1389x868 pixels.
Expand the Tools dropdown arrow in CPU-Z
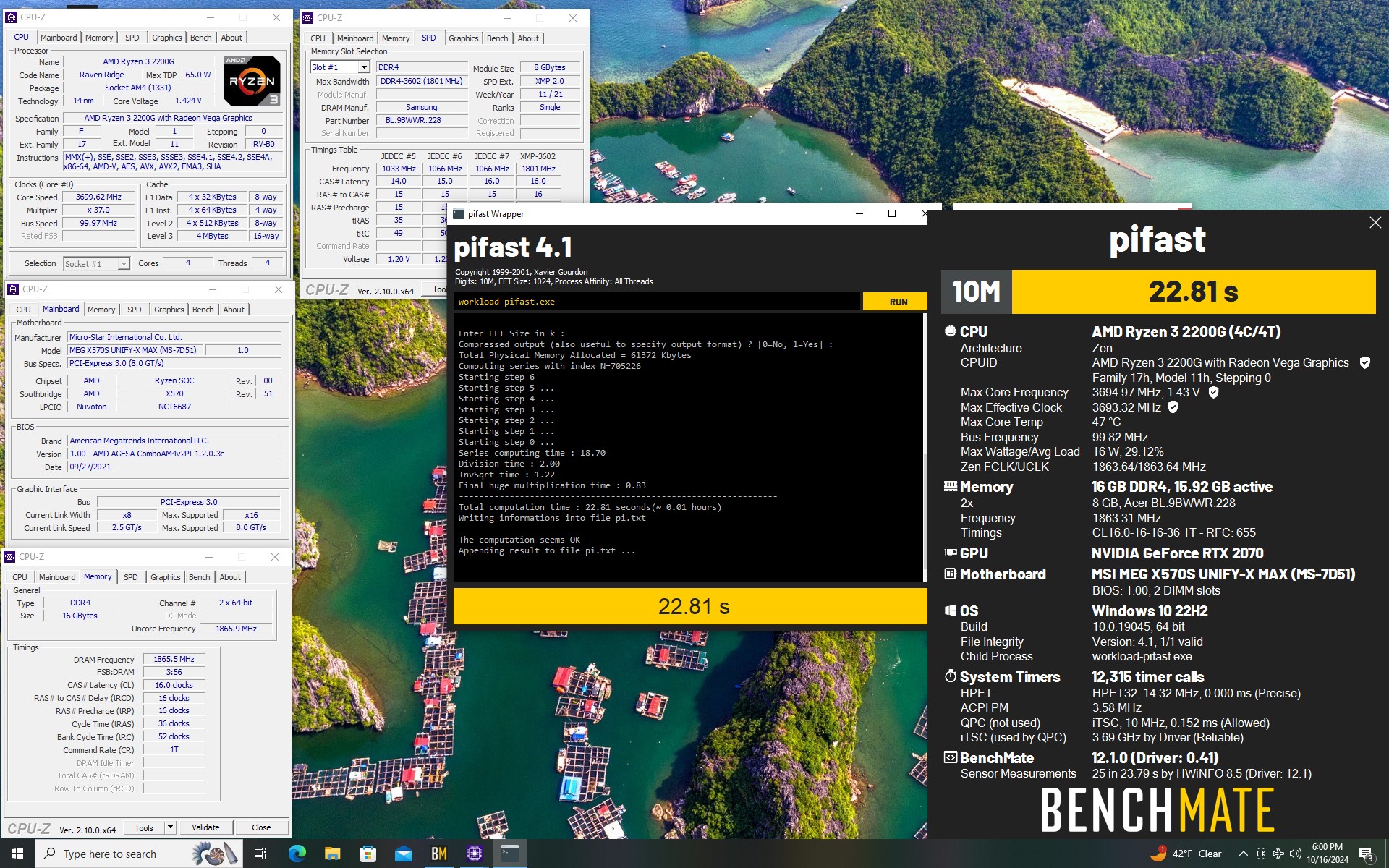[170, 827]
